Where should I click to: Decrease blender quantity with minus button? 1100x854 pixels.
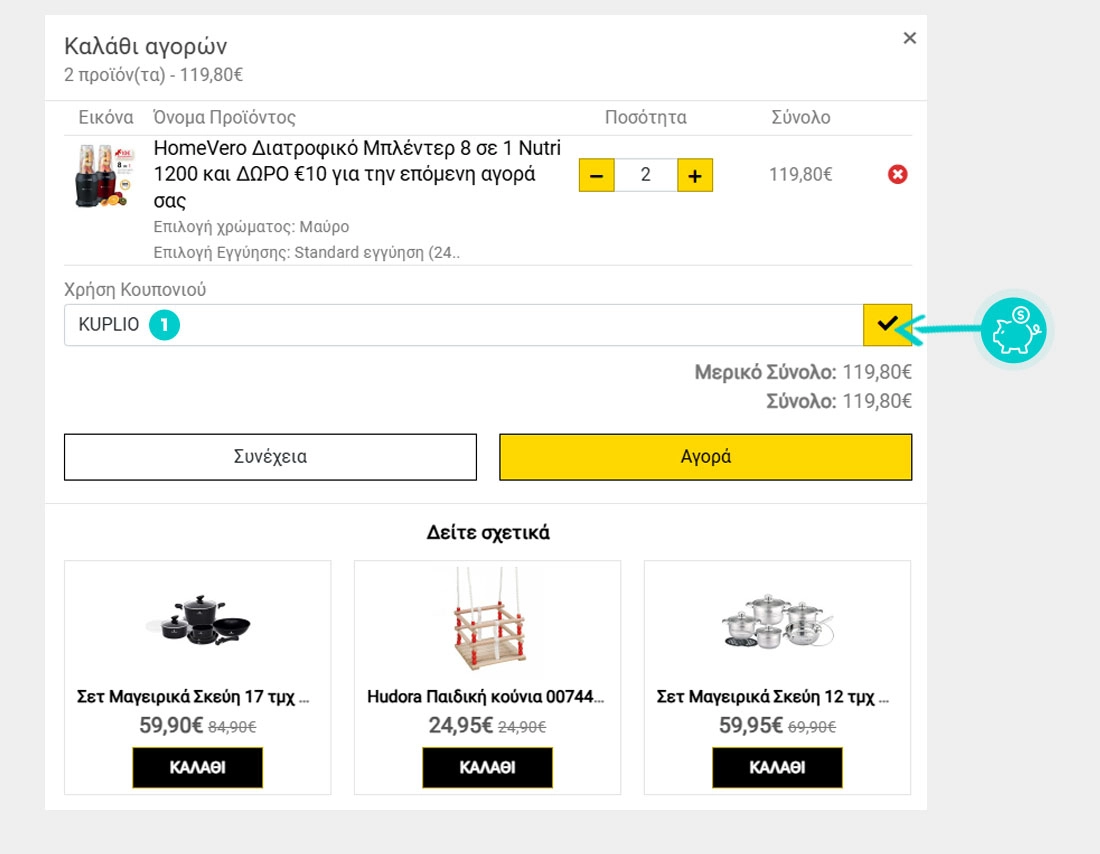tap(596, 175)
